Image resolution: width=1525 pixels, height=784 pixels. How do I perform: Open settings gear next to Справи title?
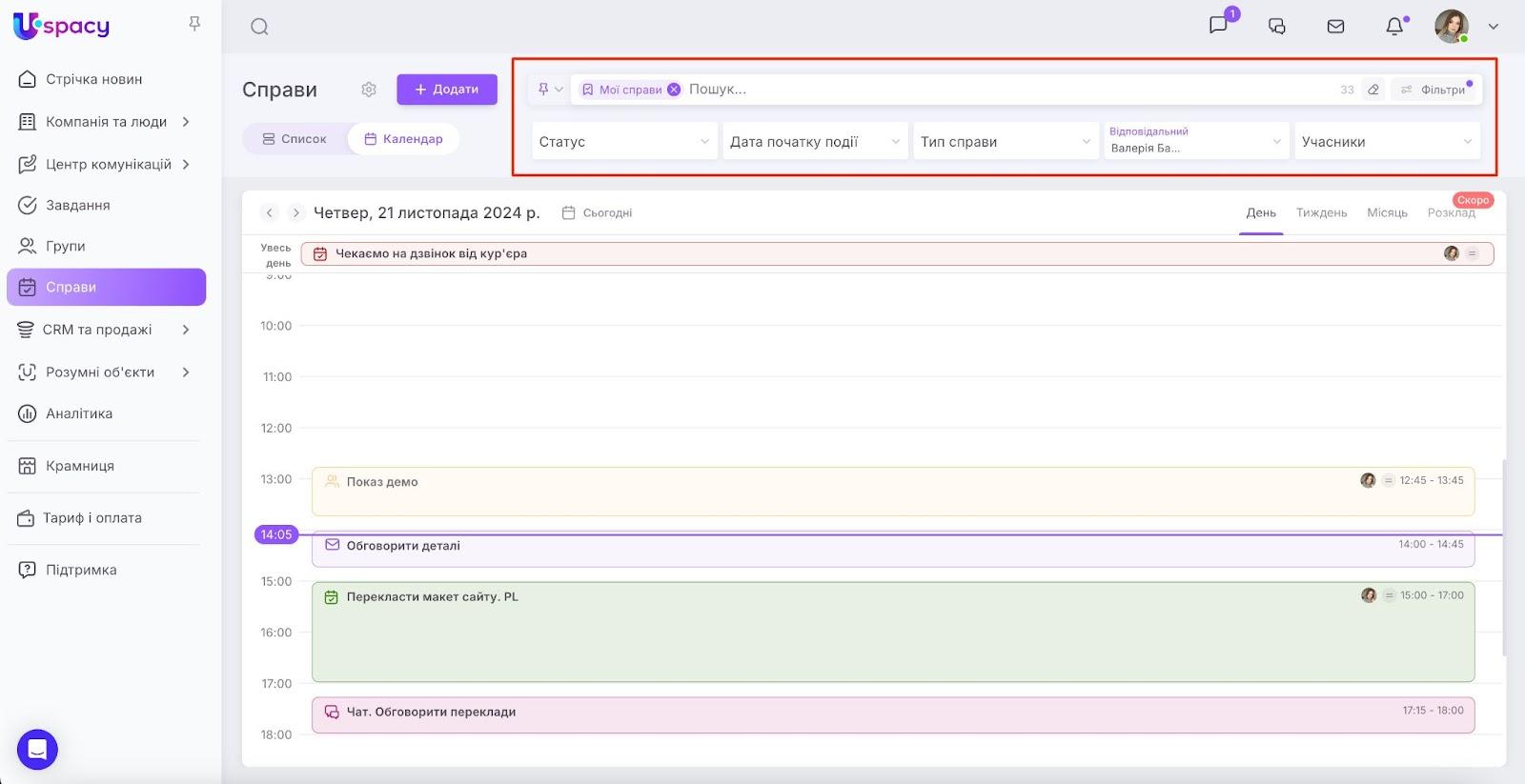click(x=369, y=90)
